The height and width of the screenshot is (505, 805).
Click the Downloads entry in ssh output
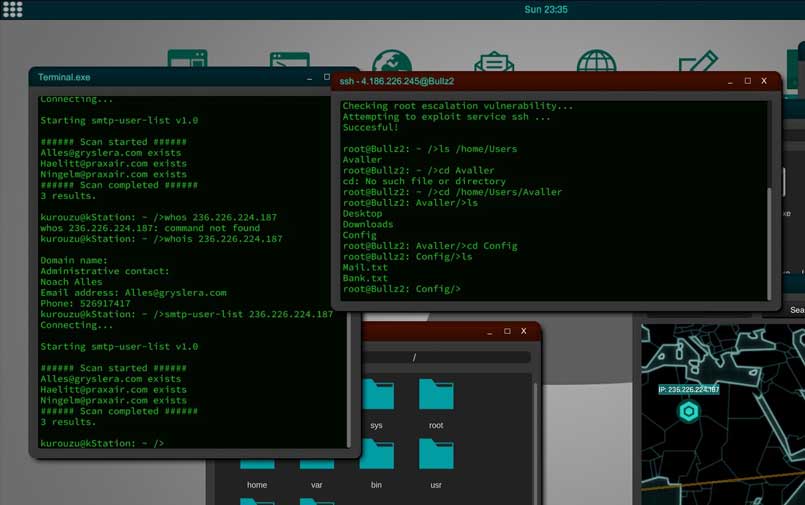coord(368,224)
